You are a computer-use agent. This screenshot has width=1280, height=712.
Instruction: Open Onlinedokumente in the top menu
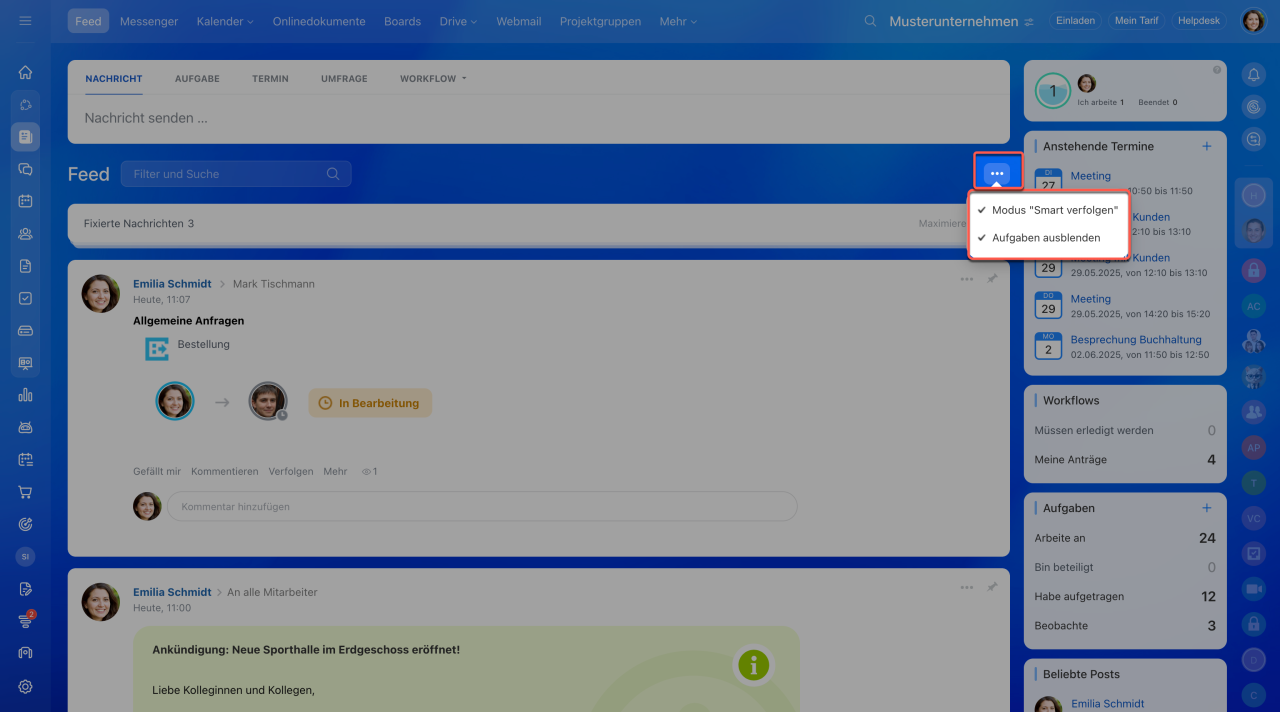point(319,21)
